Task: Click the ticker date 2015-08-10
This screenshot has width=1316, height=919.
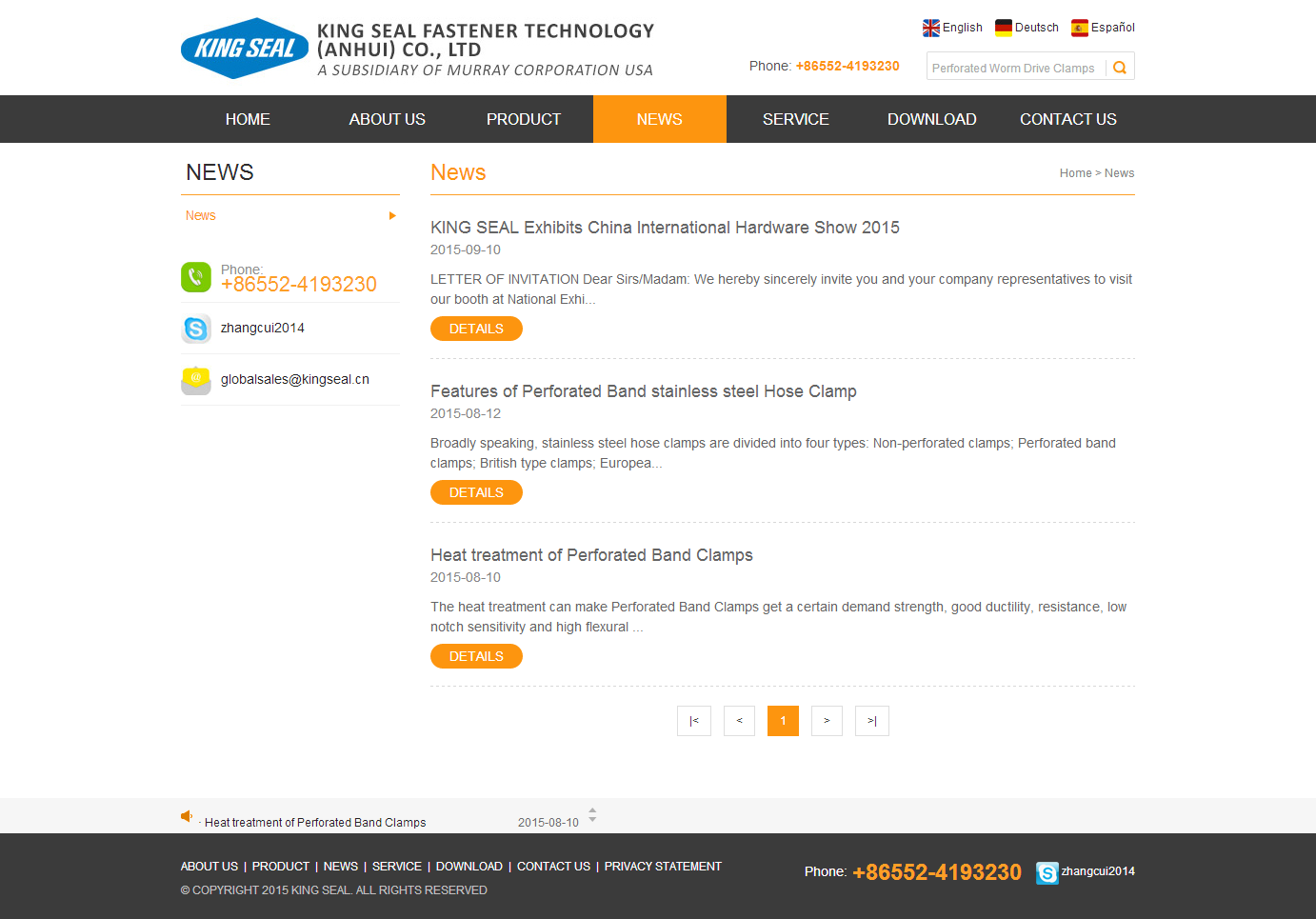Action: (548, 823)
